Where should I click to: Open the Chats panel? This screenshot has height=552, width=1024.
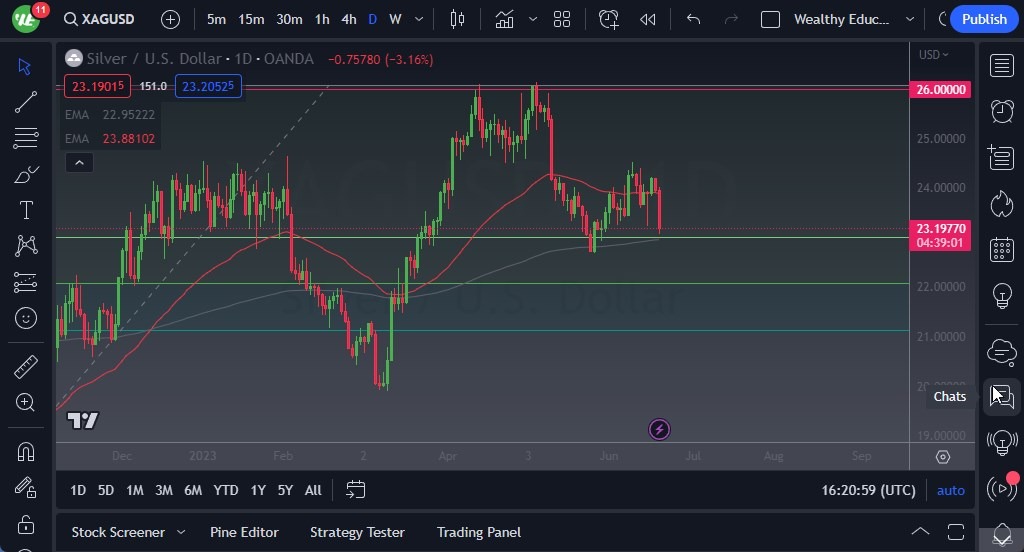coord(1001,397)
